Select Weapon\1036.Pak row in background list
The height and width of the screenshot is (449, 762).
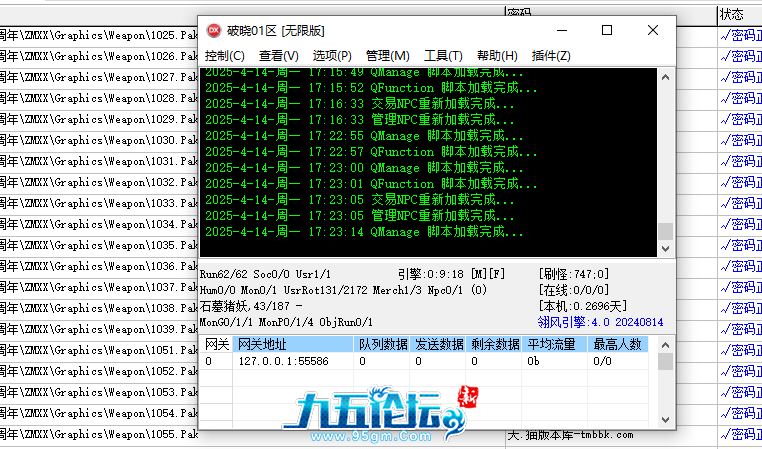tap(99, 266)
